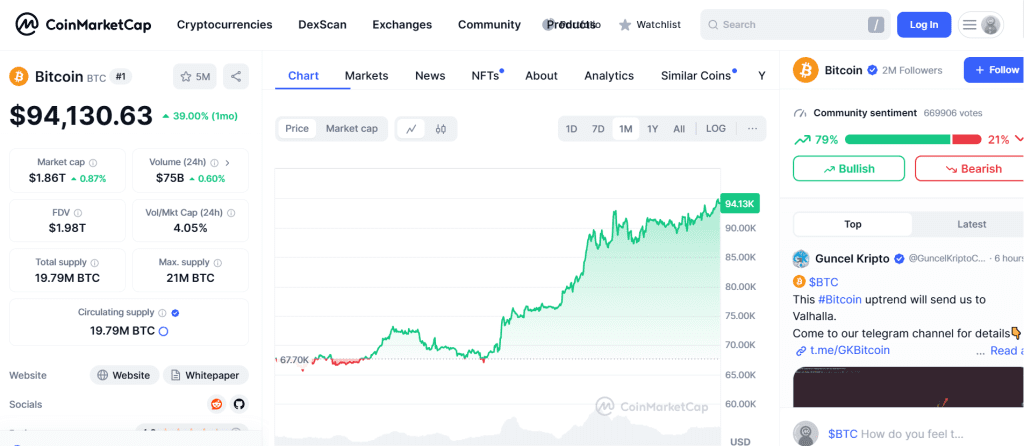Image resolution: width=1024 pixels, height=446 pixels.
Task: Open the GitHub social link
Action: [x=239, y=404]
